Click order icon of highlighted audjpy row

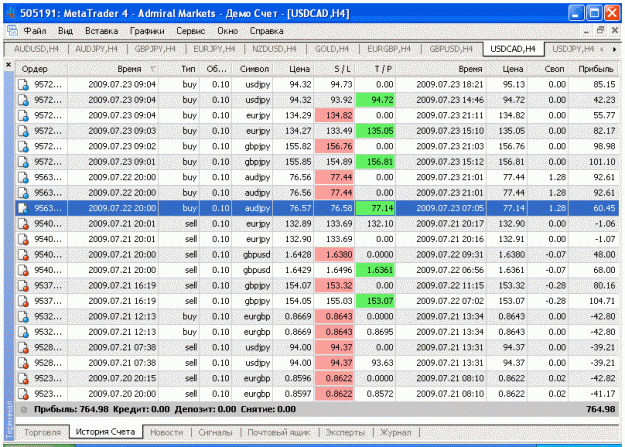pyautogui.click(x=24, y=208)
